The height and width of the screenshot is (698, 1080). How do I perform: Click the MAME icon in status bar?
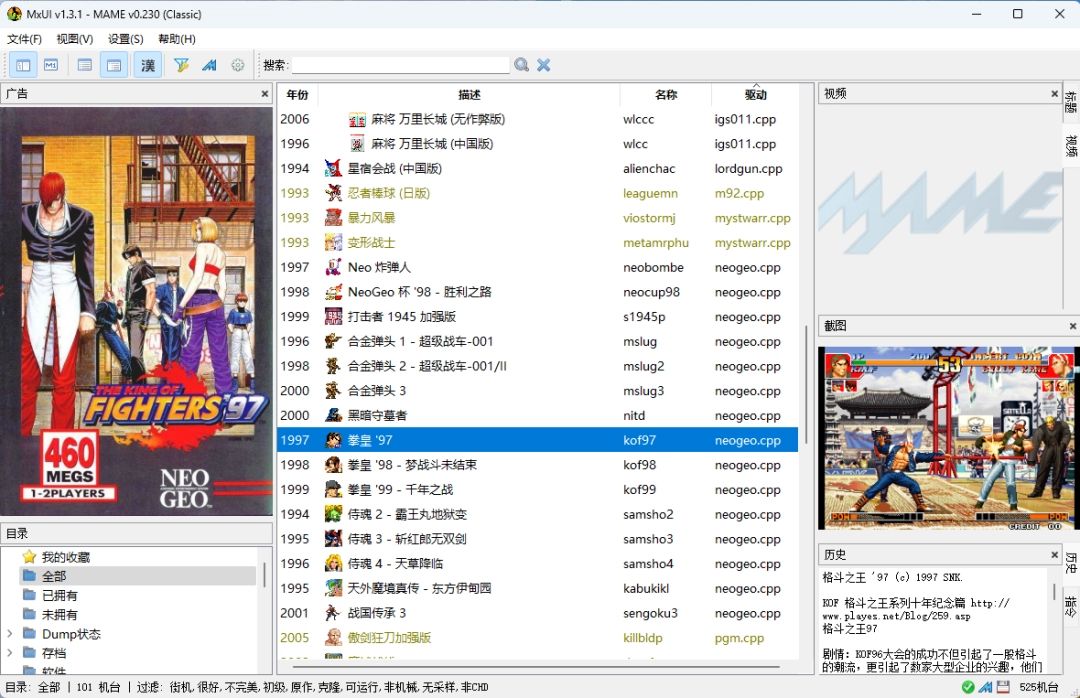coord(985,687)
